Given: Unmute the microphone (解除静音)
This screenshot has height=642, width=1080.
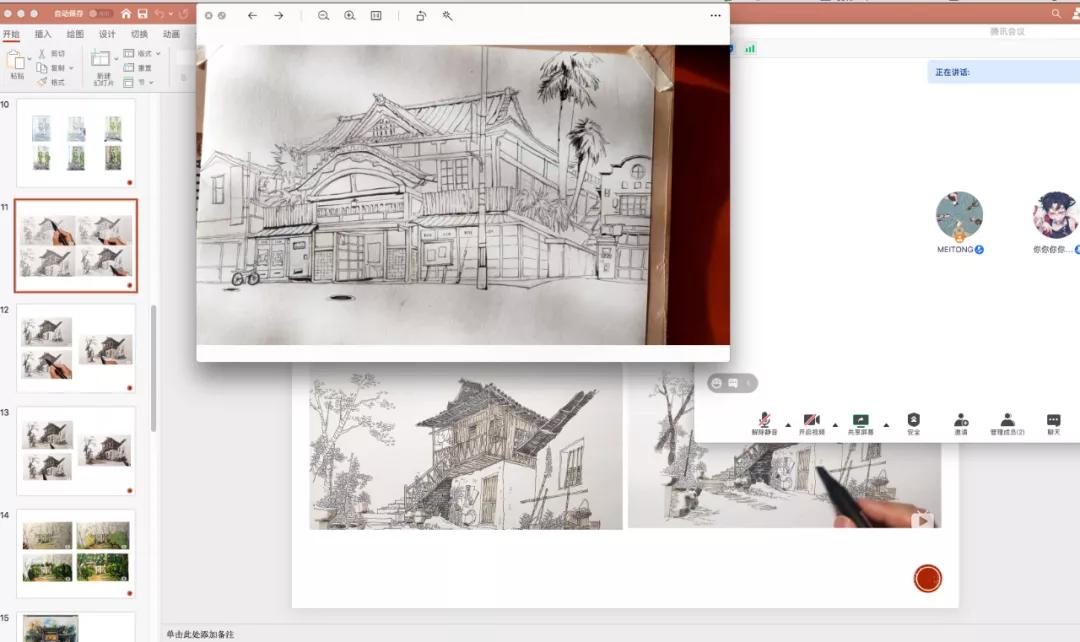Looking at the screenshot, I should [763, 421].
